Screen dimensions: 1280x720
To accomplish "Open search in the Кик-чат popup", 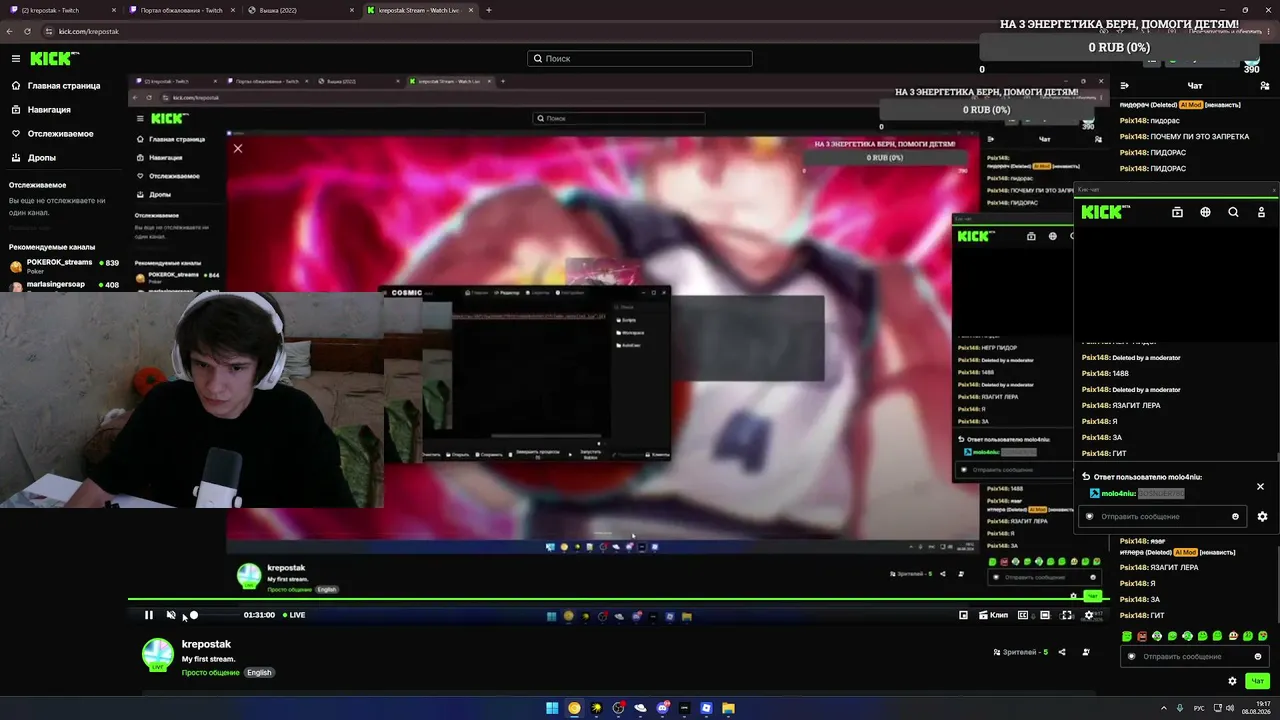I will point(1233,212).
